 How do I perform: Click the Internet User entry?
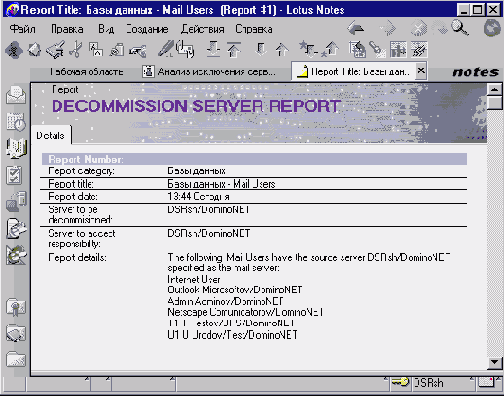pyautogui.click(x=194, y=279)
